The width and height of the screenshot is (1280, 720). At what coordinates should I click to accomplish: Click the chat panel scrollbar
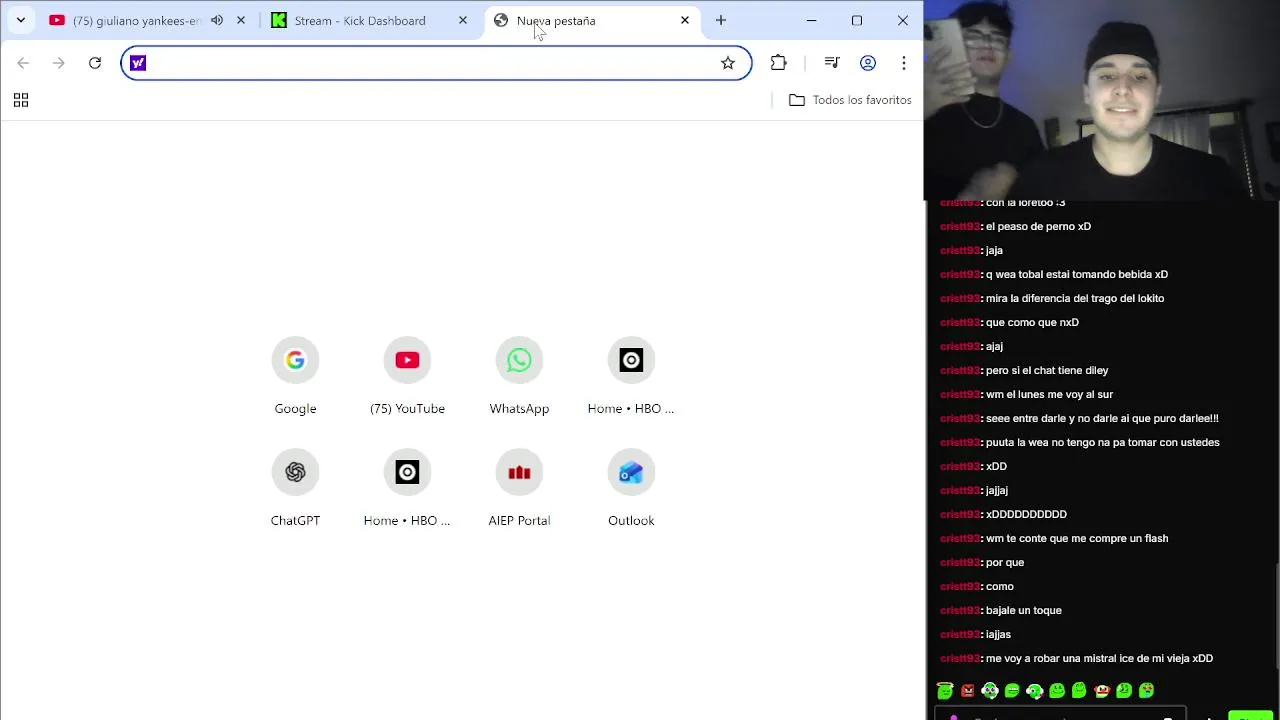point(1276,615)
